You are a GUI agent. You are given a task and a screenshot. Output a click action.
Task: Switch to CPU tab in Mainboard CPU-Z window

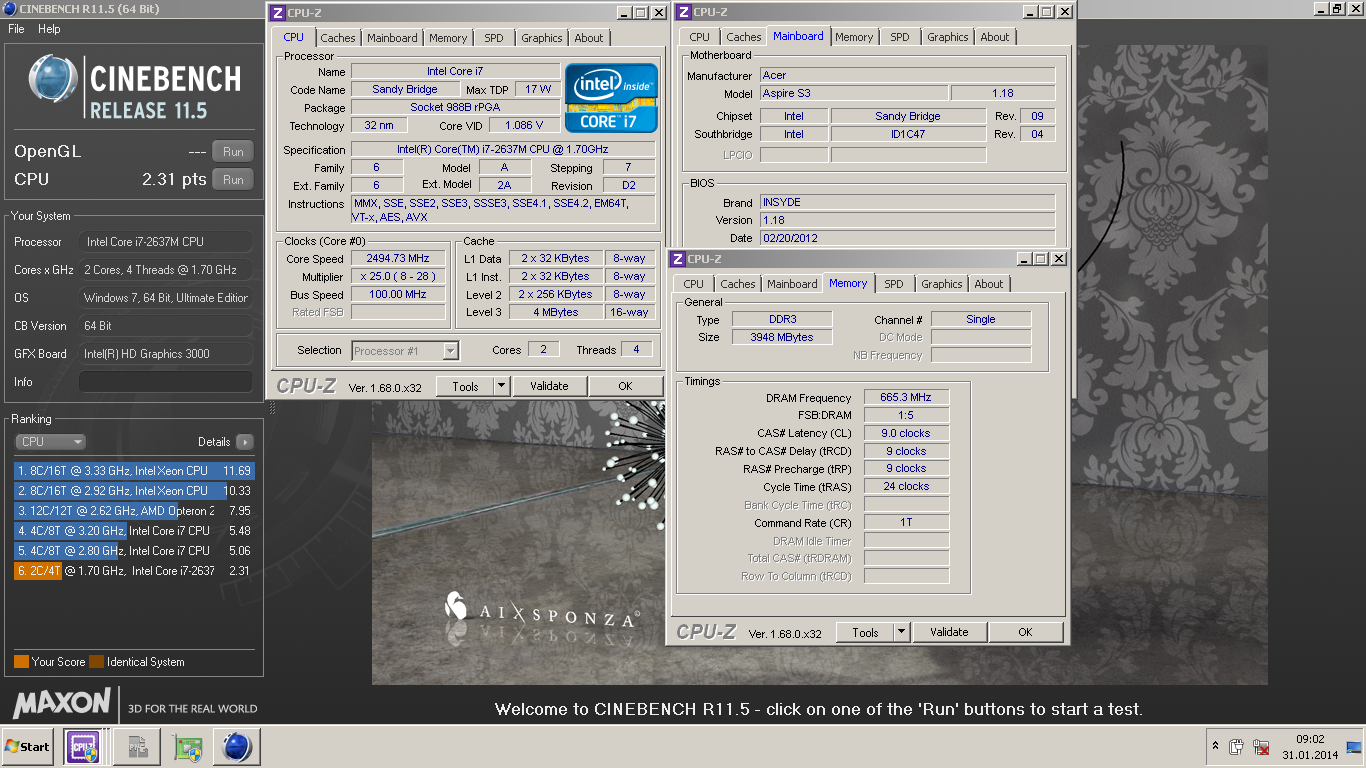[699, 37]
